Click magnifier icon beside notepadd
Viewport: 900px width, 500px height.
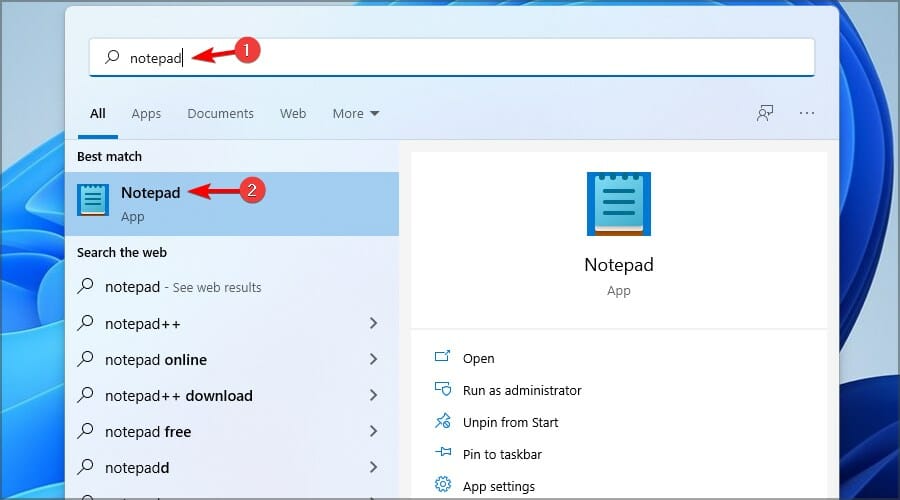pyautogui.click(x=85, y=467)
